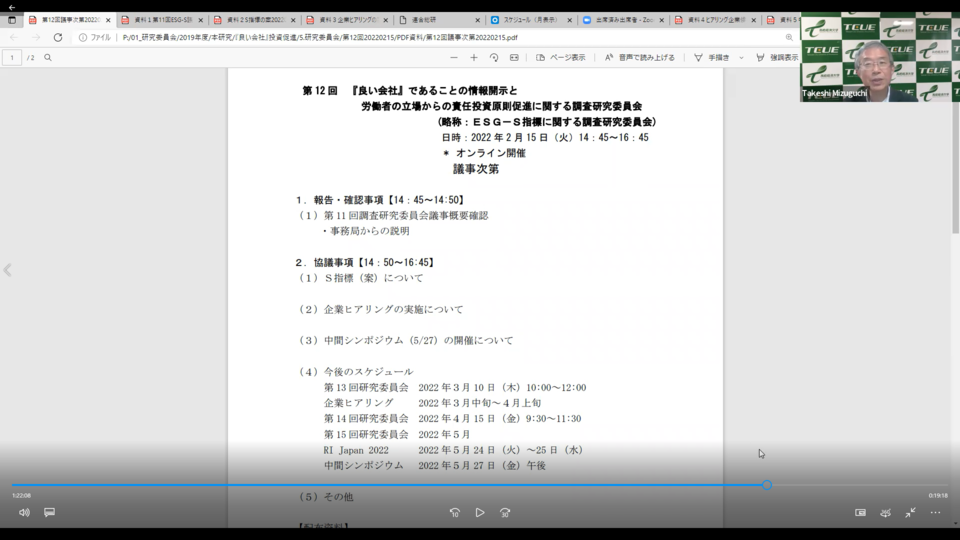This screenshot has height=540, width=960.
Task: Open ページ表示 page view
Action: pyautogui.click(x=561, y=58)
